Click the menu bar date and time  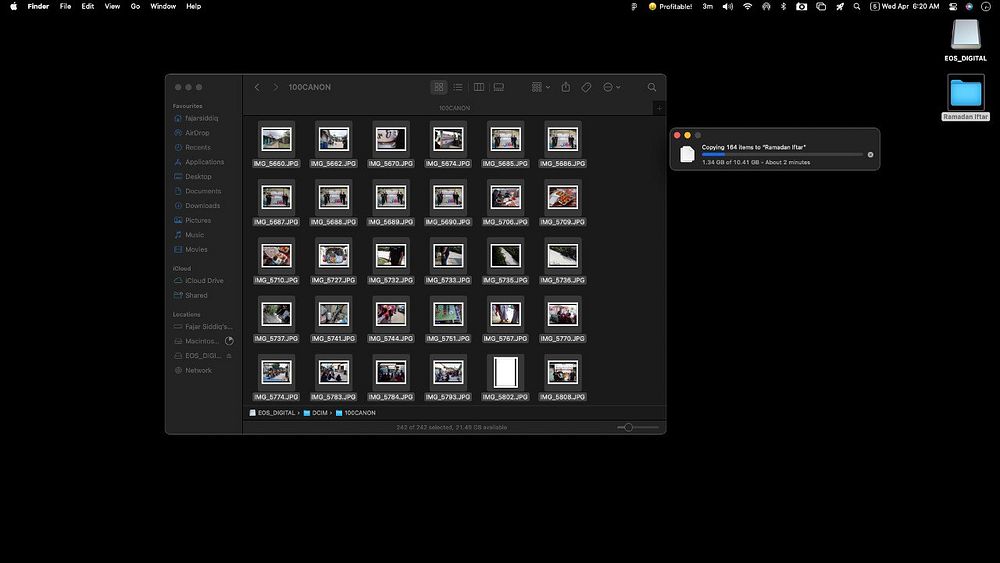click(x=910, y=6)
